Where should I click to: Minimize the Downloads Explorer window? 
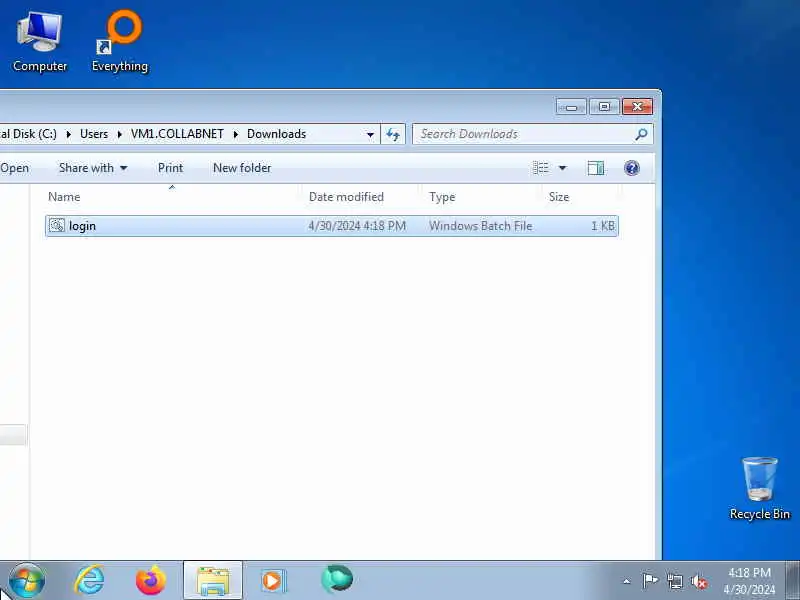571,107
